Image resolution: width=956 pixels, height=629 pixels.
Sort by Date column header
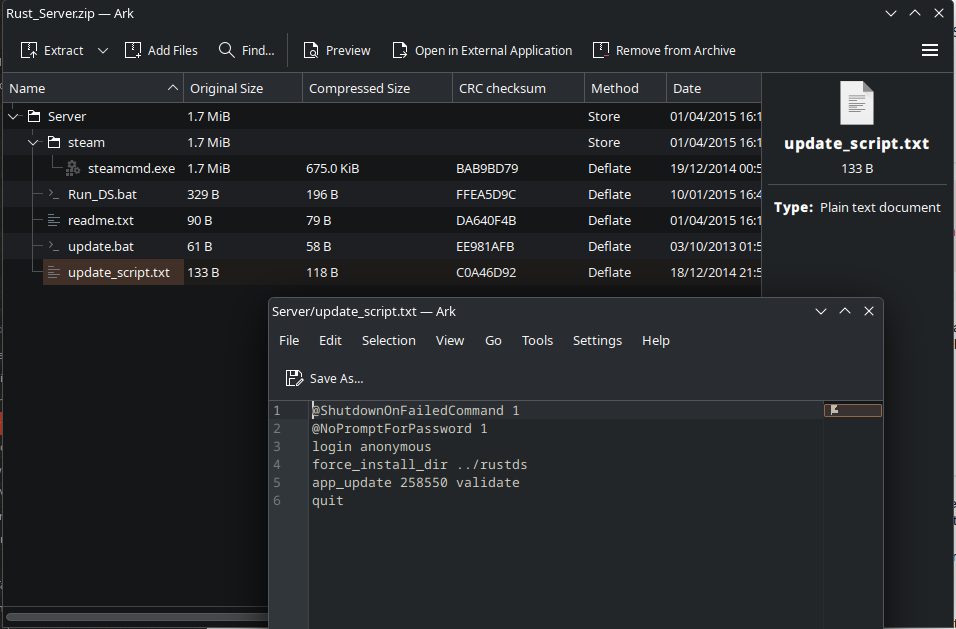point(713,88)
